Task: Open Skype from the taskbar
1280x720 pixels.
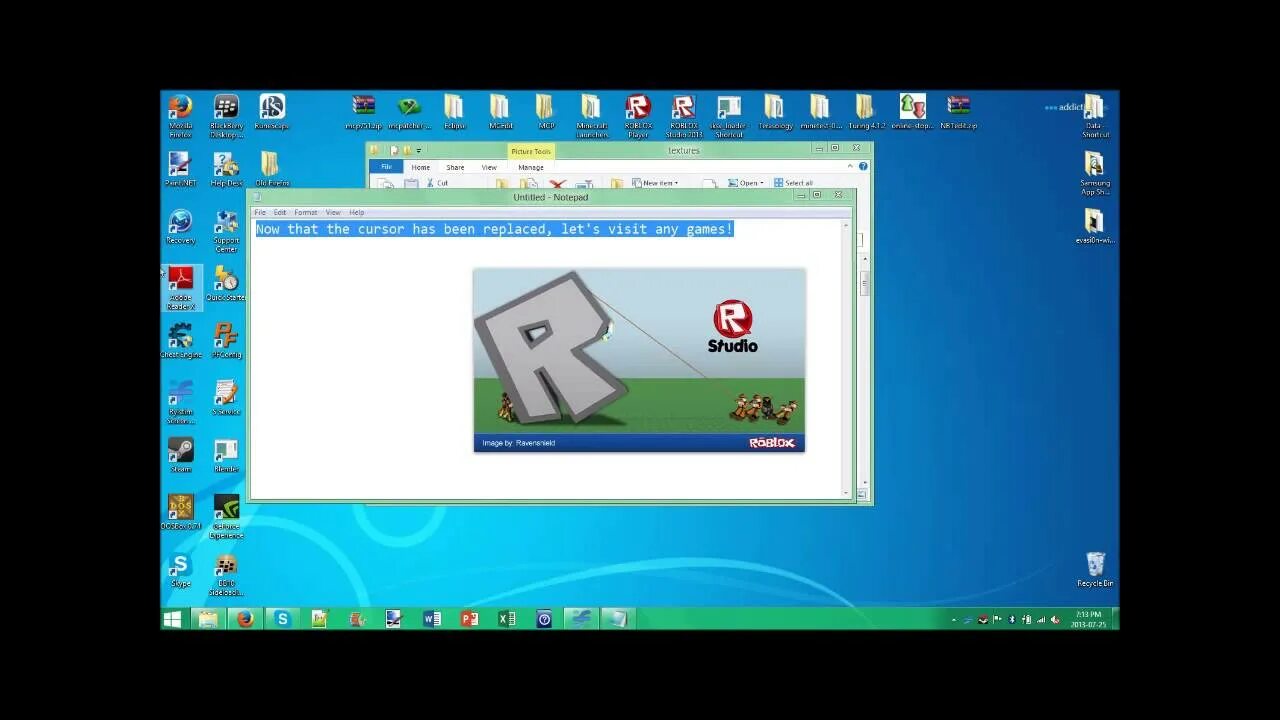Action: coord(282,619)
